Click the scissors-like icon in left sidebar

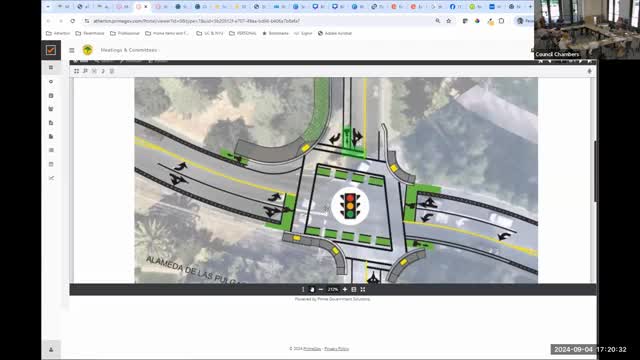[x=51, y=178]
